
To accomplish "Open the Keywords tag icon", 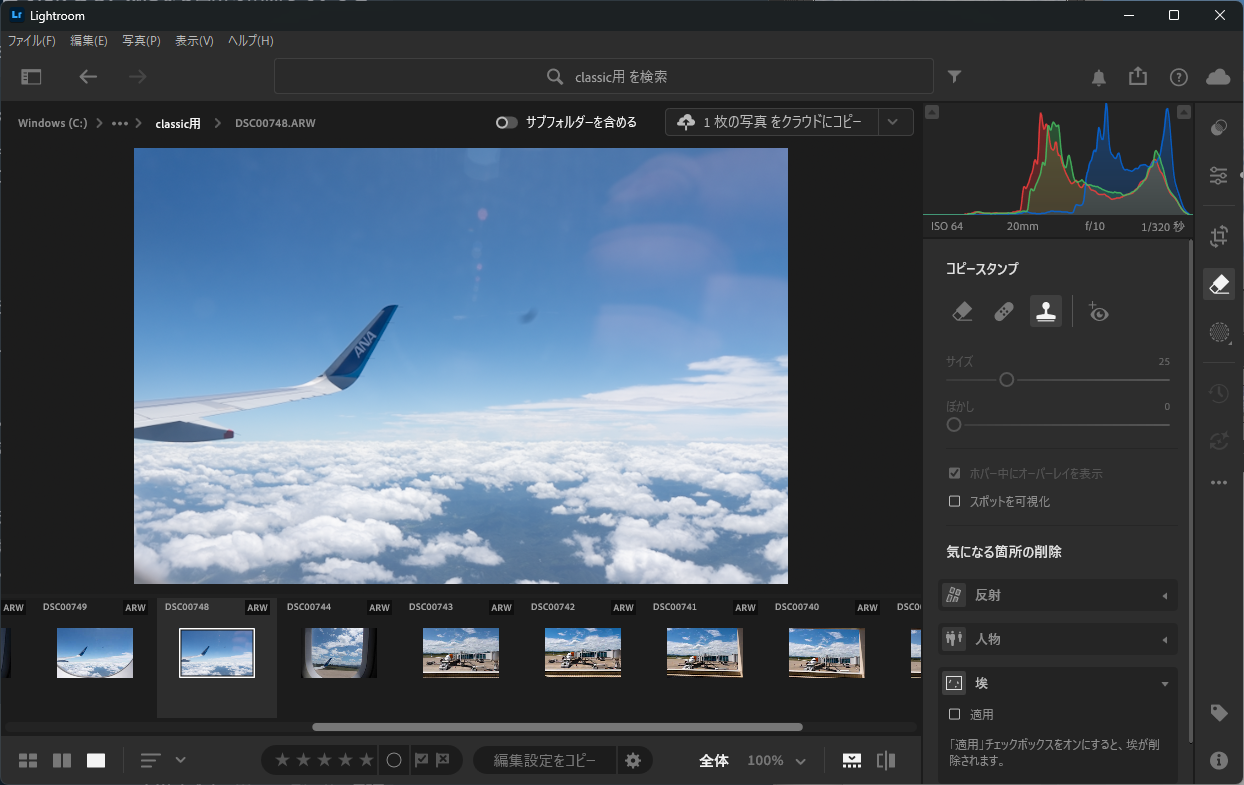I will pyautogui.click(x=1218, y=713).
